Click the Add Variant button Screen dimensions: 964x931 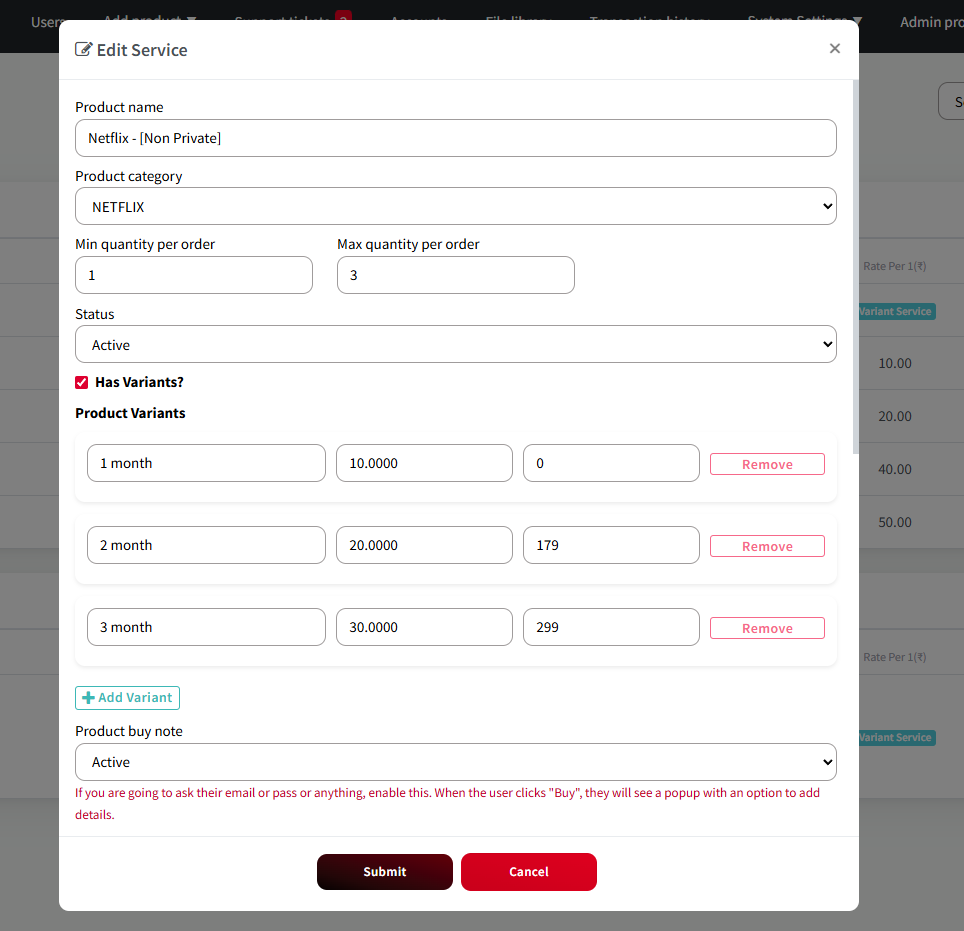(x=127, y=698)
